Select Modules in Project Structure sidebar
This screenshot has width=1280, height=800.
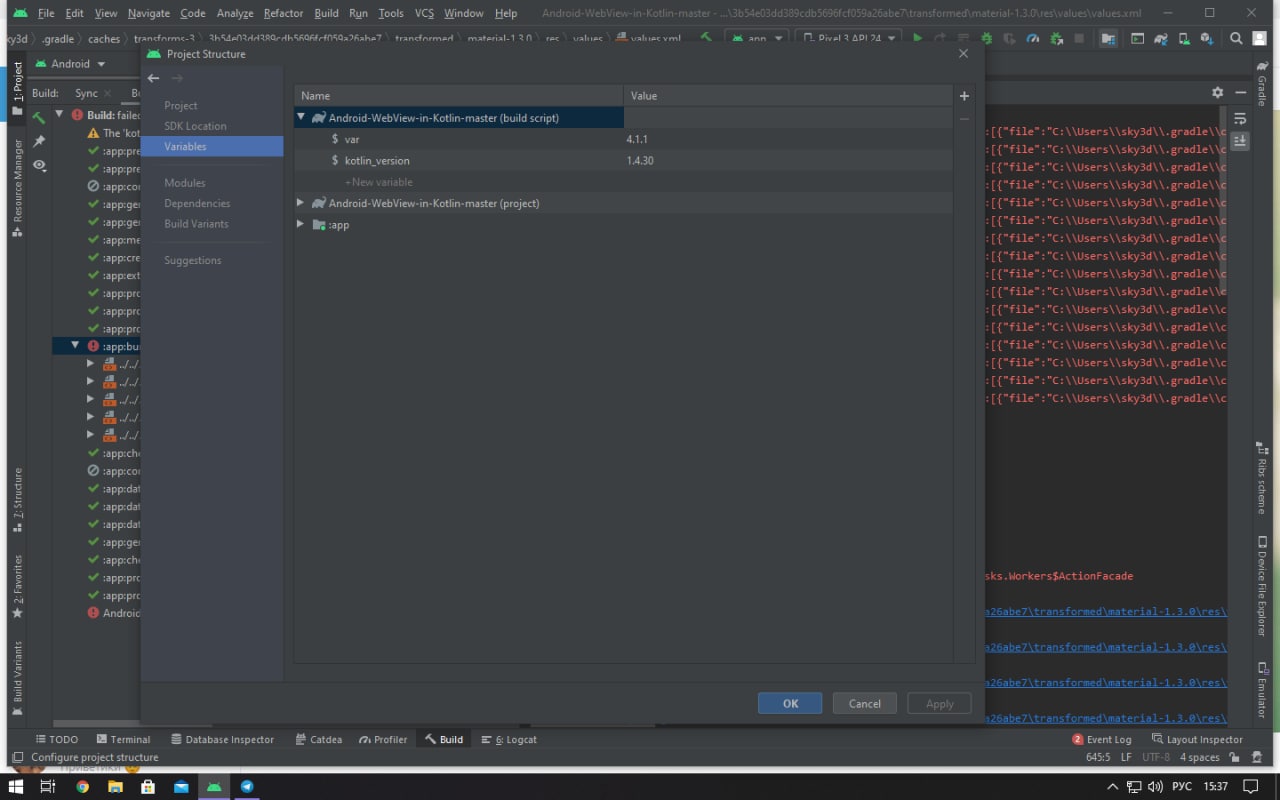click(x=185, y=183)
